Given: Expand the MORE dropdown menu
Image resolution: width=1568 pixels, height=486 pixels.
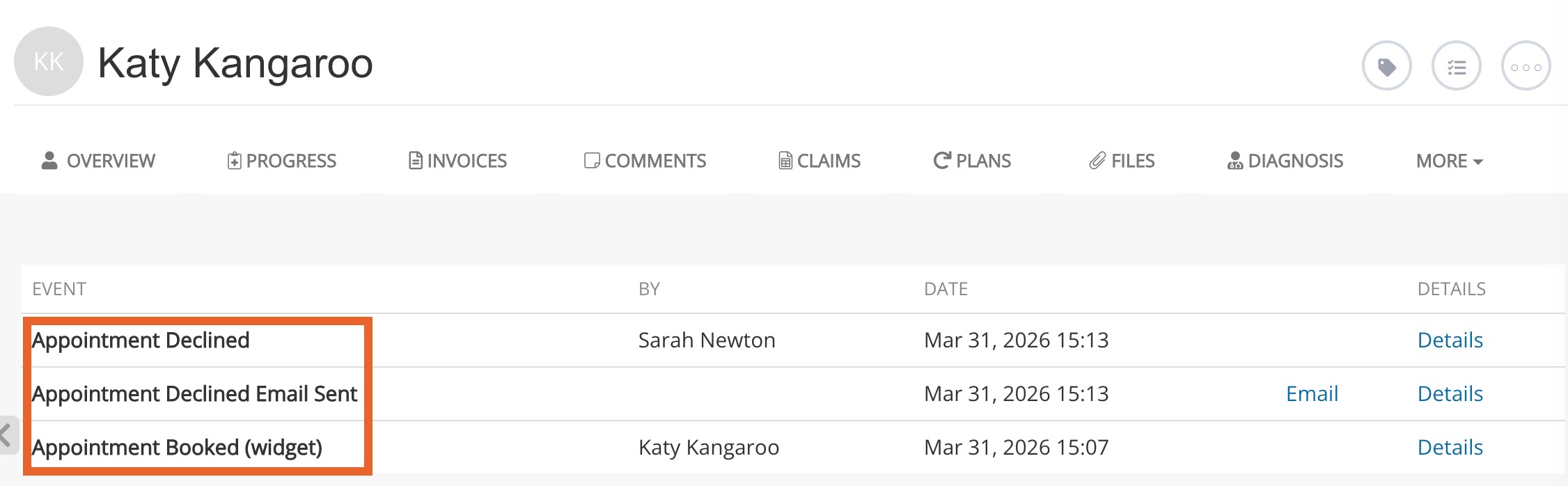Looking at the screenshot, I should coord(1449,161).
